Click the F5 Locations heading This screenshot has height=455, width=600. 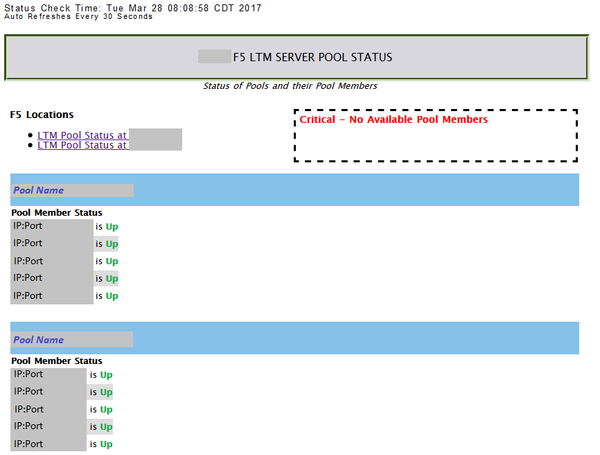click(x=42, y=114)
